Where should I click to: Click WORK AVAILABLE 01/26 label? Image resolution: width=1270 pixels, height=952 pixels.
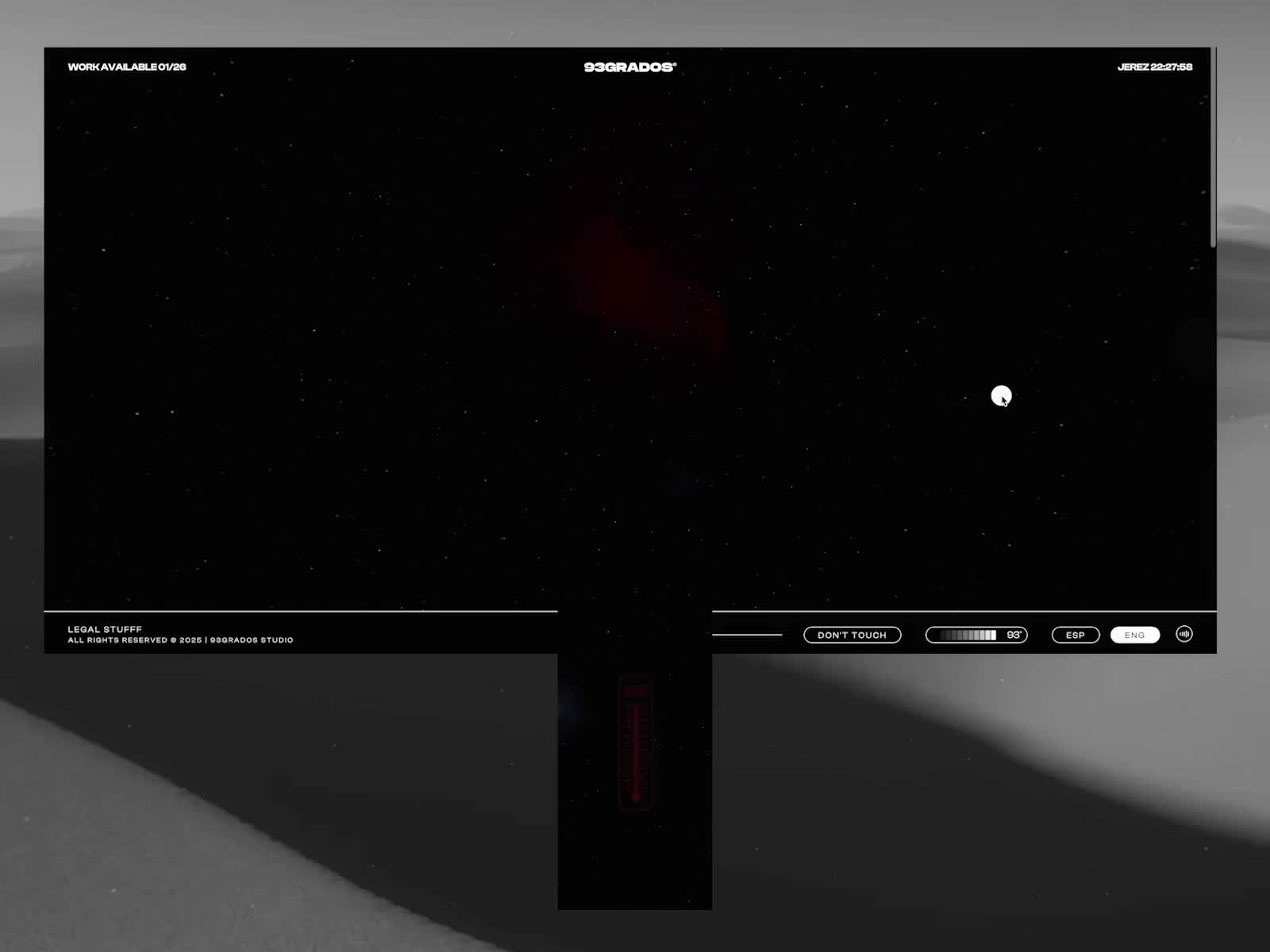coord(127,67)
